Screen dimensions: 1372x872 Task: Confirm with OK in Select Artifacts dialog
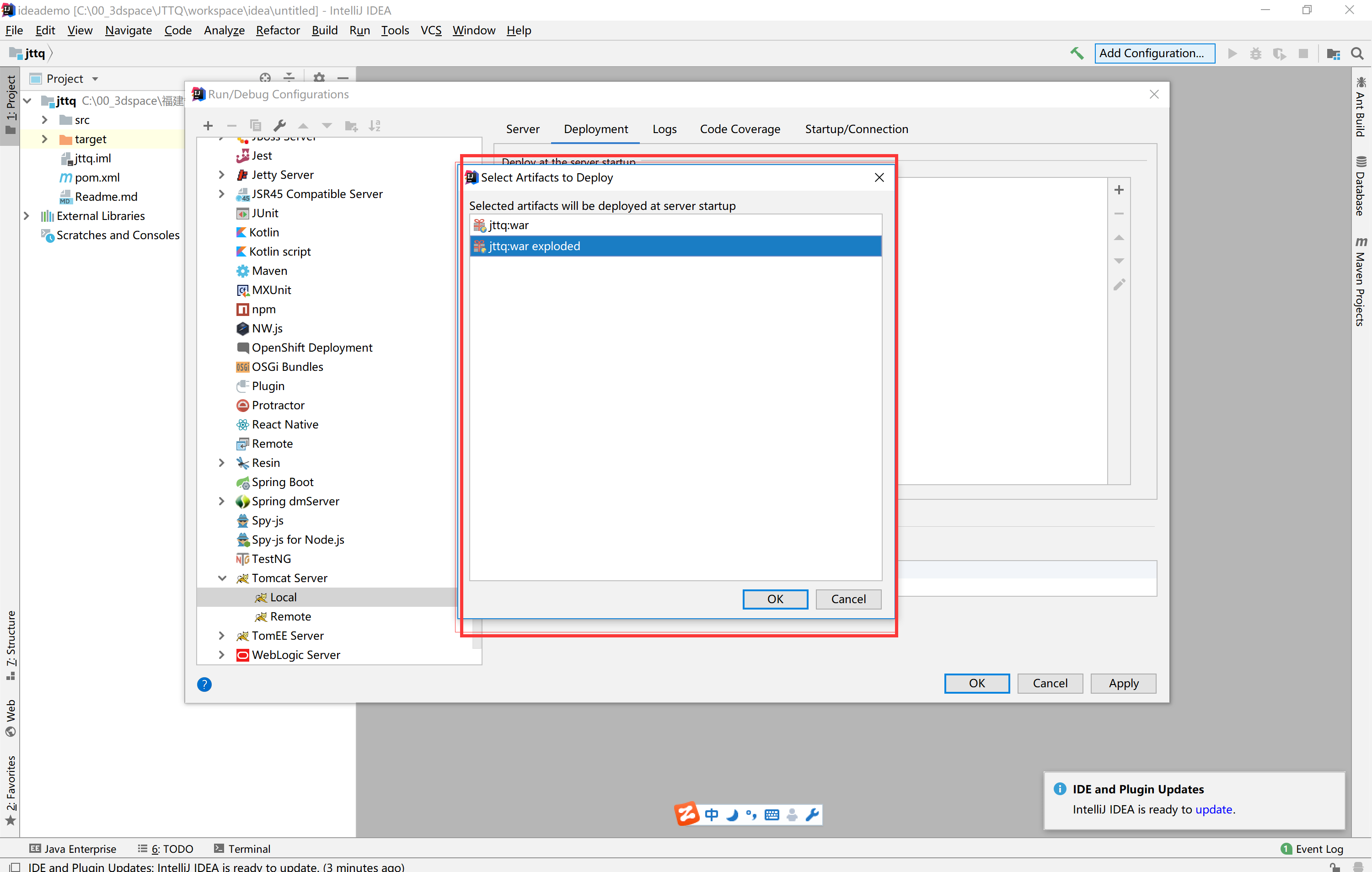click(x=774, y=599)
